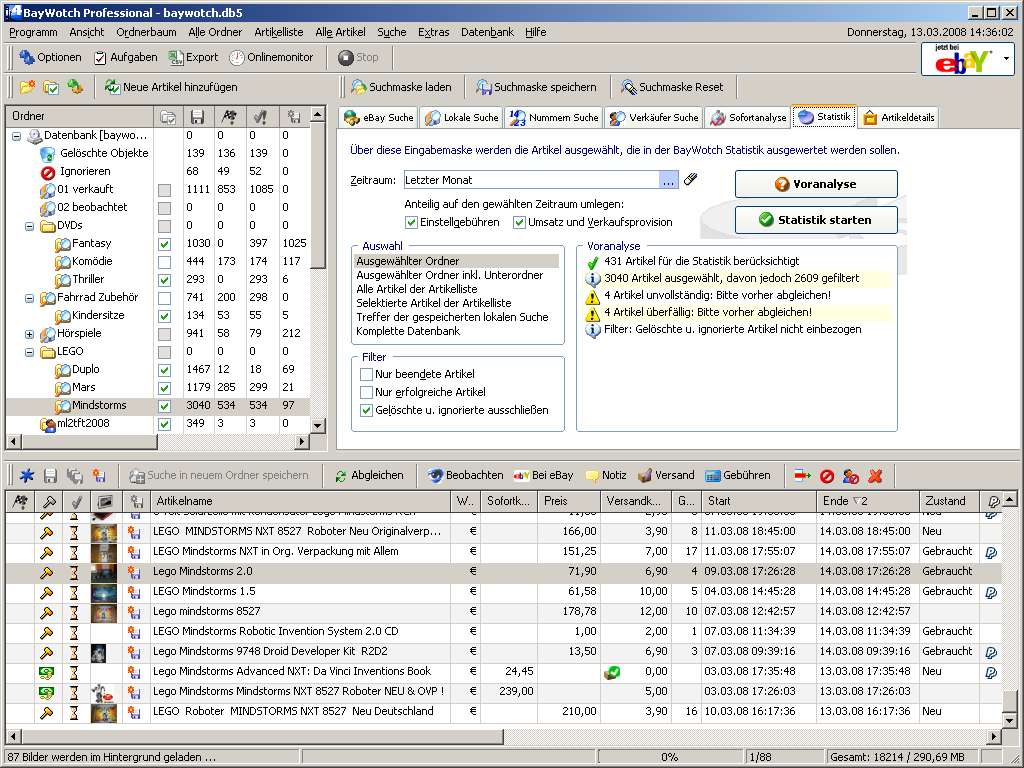Viewport: 1024px width, 768px height.
Task: Collapse the DVDs folder node
Action: 29,226
